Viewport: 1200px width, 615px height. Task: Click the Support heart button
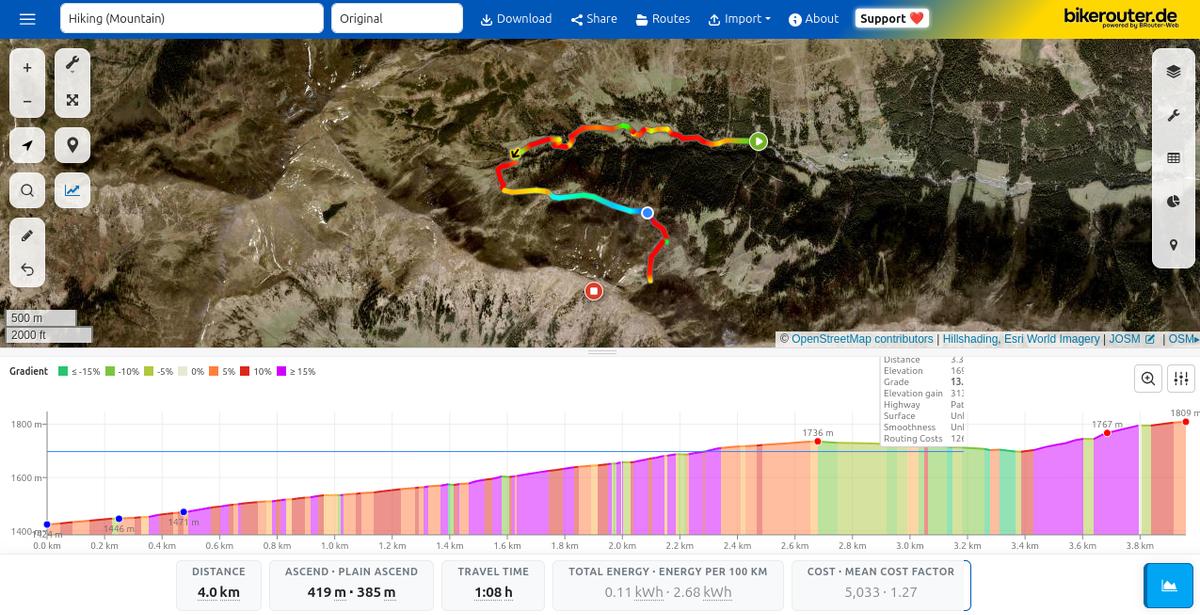point(892,19)
